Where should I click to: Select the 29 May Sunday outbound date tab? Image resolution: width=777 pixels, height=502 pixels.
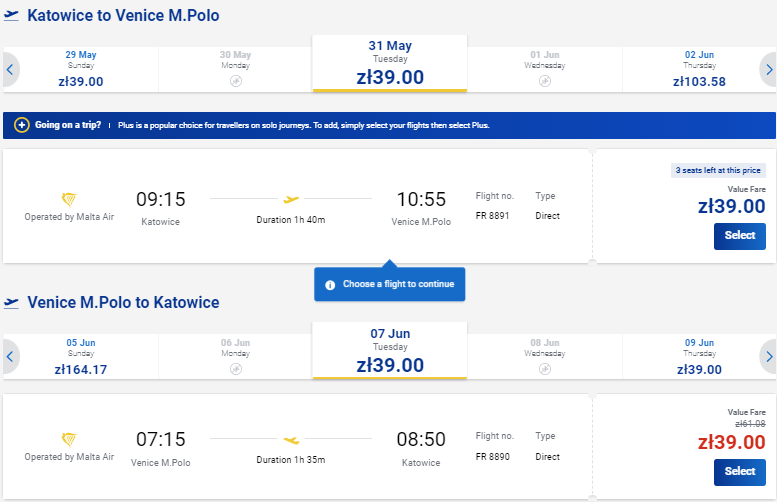coord(81,69)
